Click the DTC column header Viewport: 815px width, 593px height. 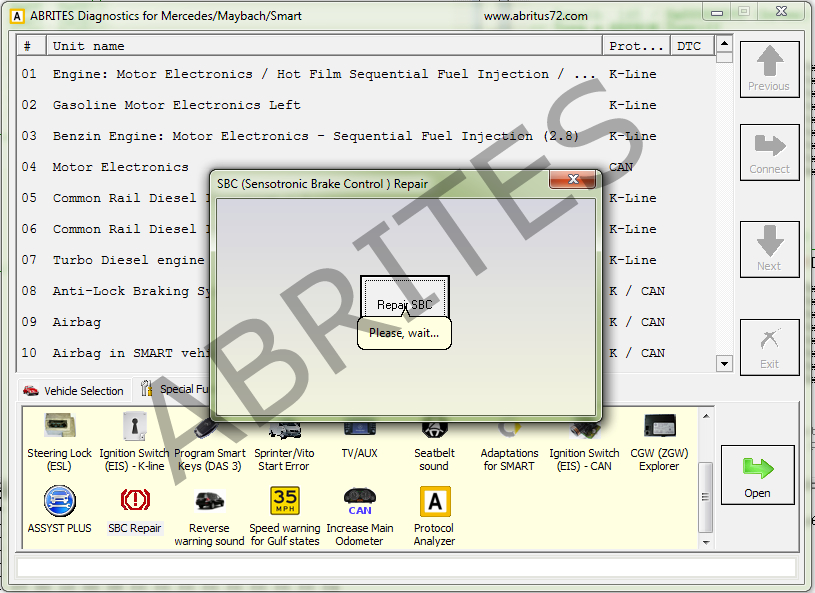(x=692, y=46)
